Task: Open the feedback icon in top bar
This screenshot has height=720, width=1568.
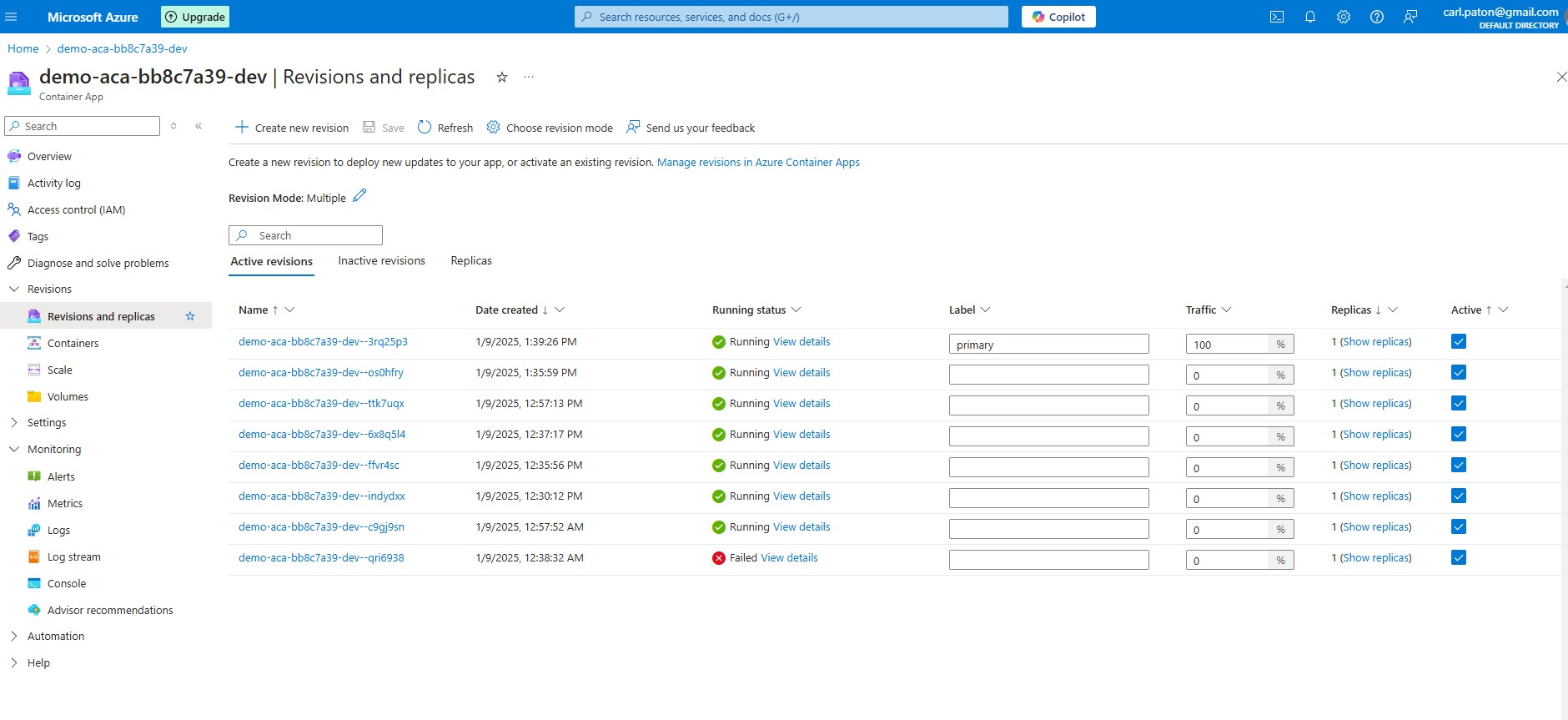Action: pyautogui.click(x=1410, y=17)
